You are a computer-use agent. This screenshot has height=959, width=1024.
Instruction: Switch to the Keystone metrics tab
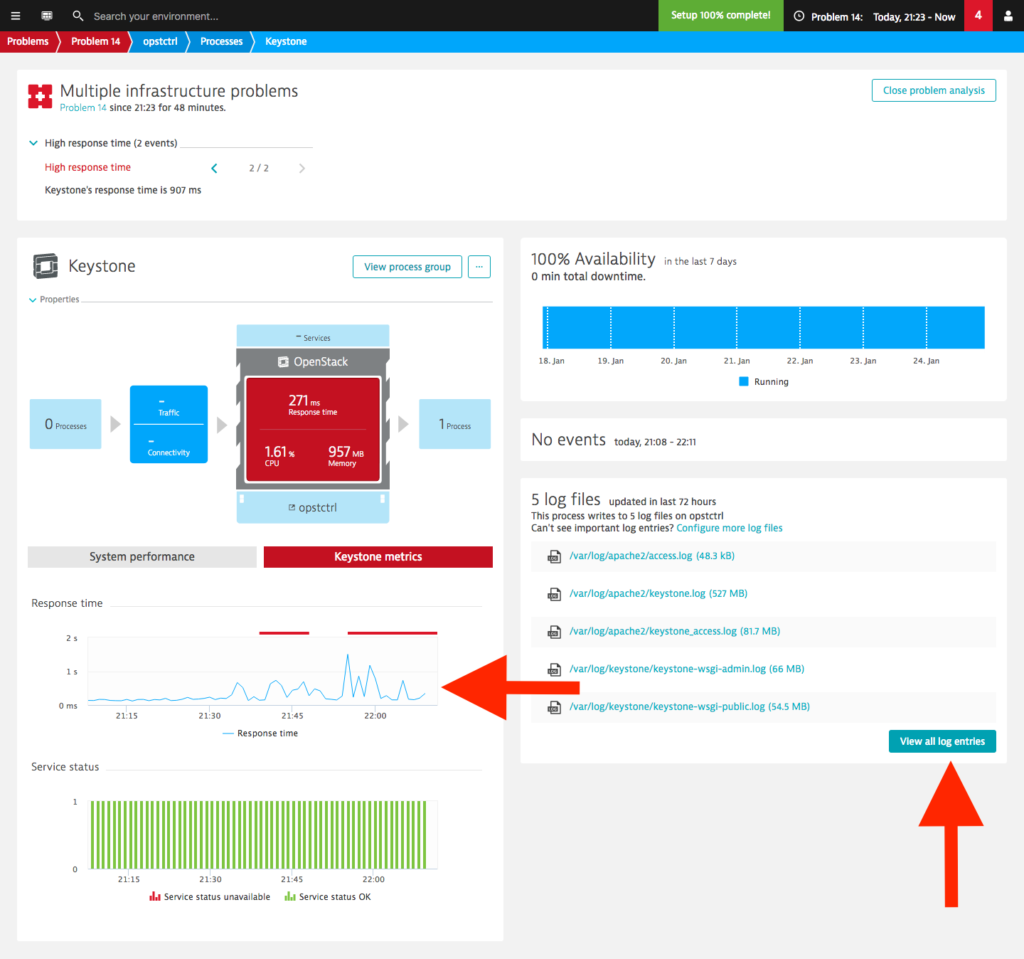[378, 557]
